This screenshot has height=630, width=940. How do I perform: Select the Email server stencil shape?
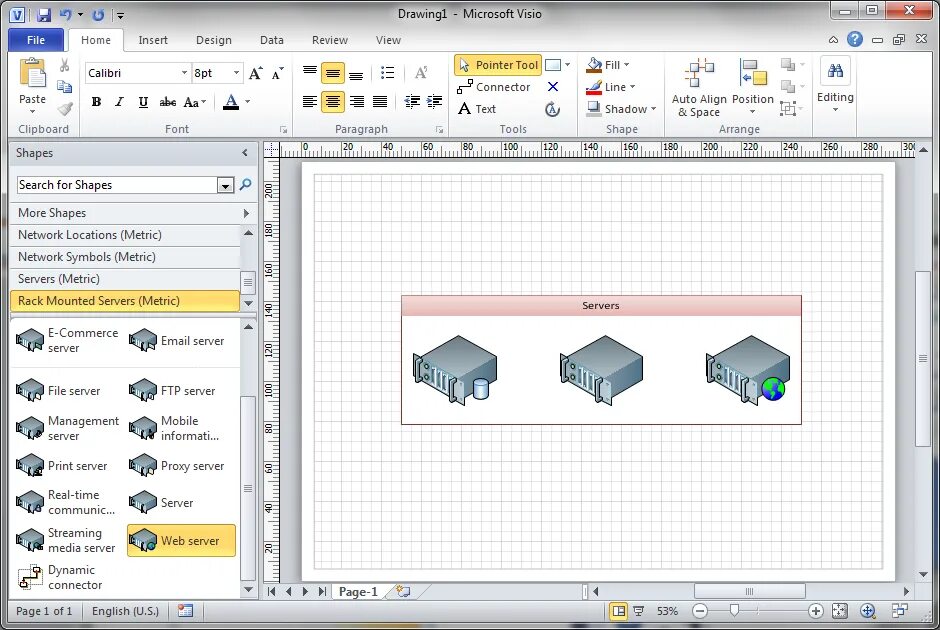pyautogui.click(x=177, y=340)
